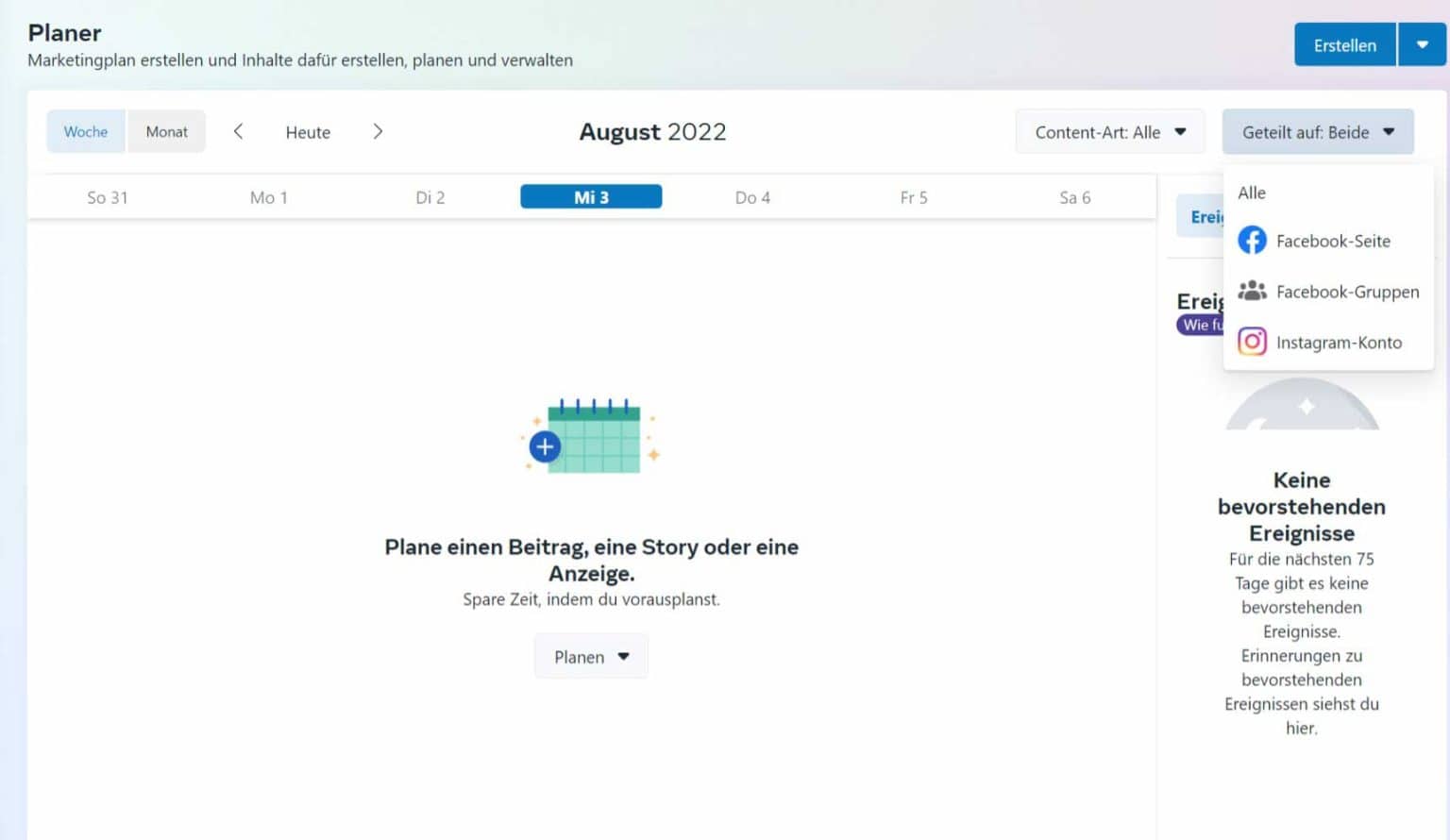Select Fr 5 in week header
The height and width of the screenshot is (840, 1450).
[913, 197]
